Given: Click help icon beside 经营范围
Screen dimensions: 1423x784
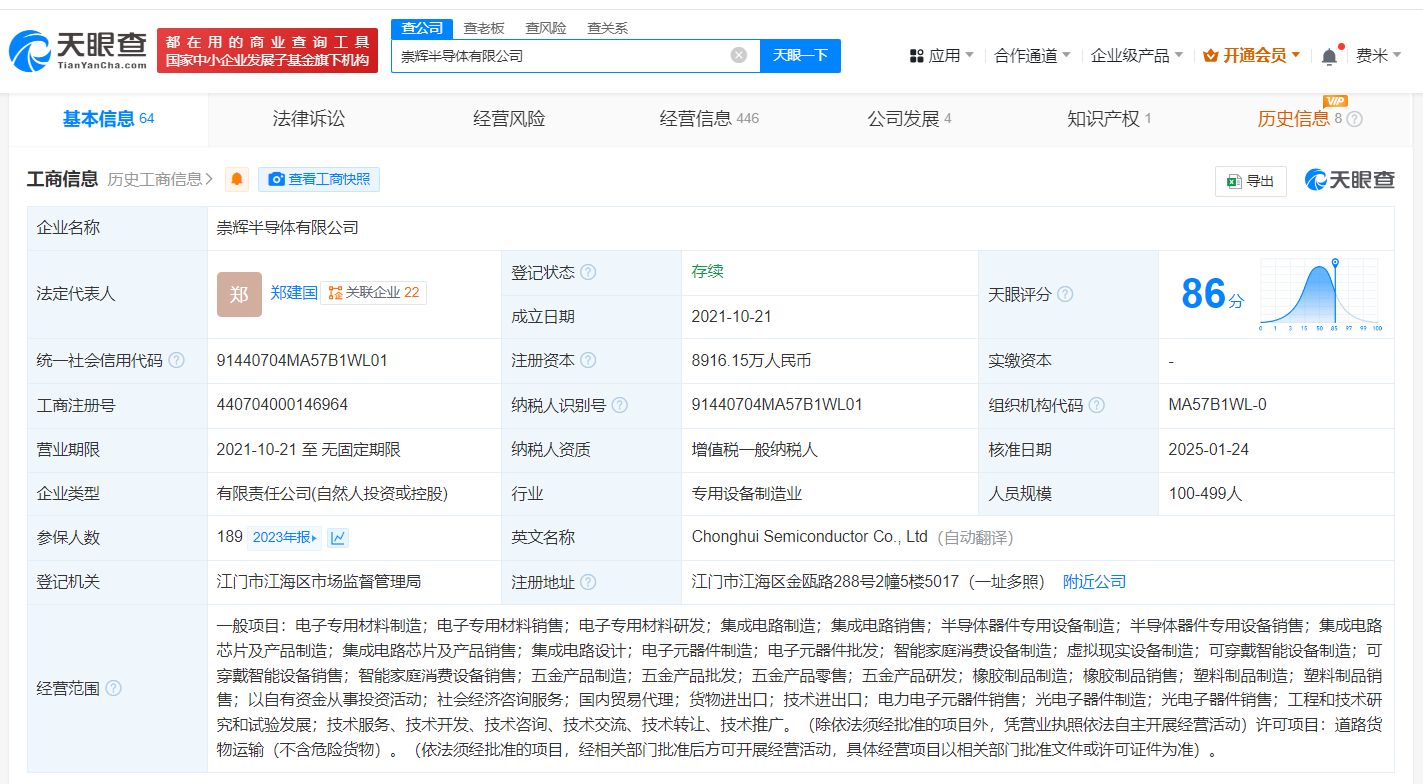Looking at the screenshot, I should coord(114,688).
